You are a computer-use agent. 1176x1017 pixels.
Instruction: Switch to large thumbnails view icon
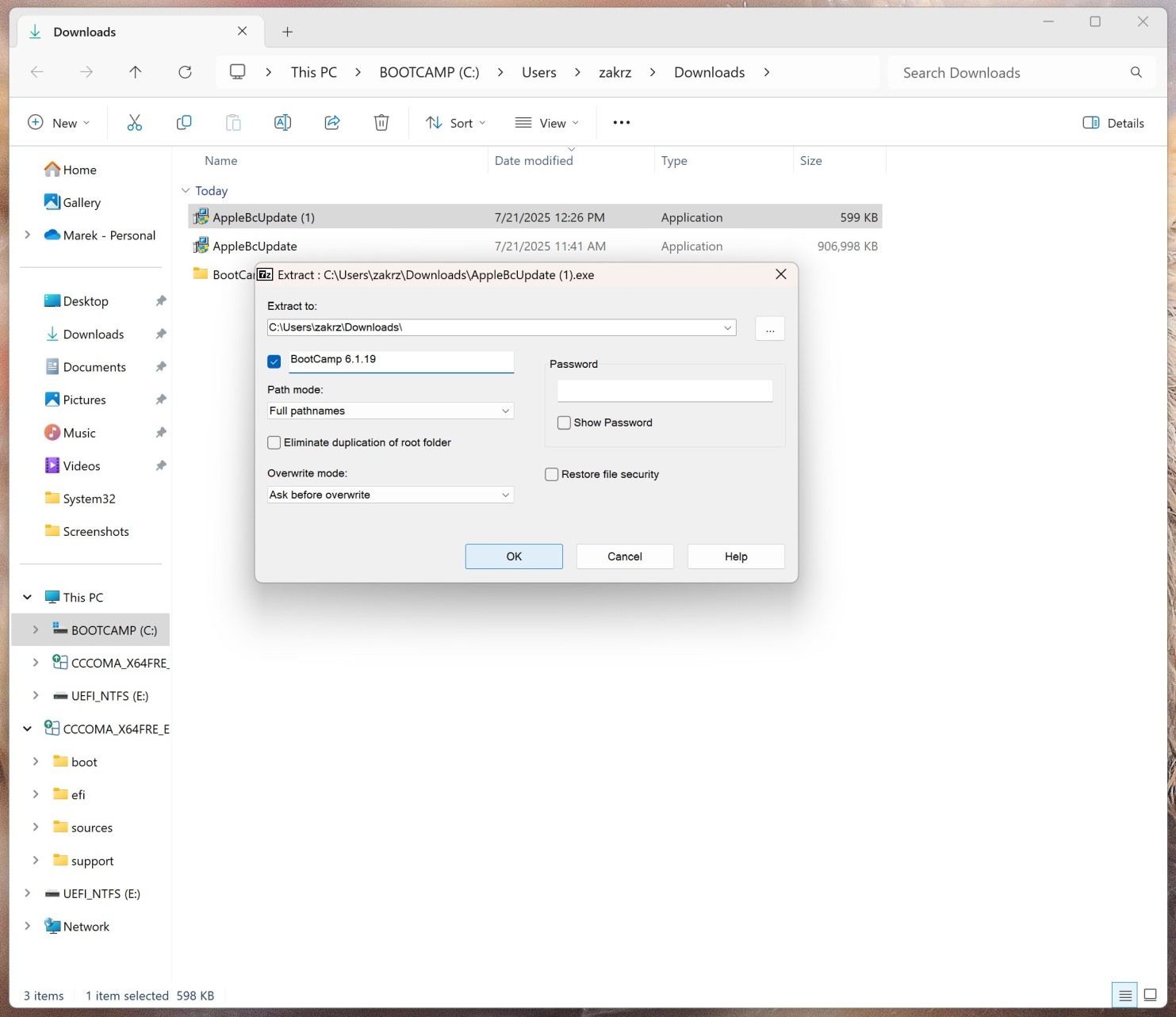[1151, 996]
